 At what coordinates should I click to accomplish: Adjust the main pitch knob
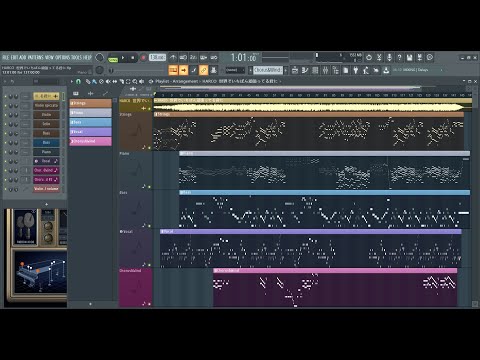[x=99, y=70]
